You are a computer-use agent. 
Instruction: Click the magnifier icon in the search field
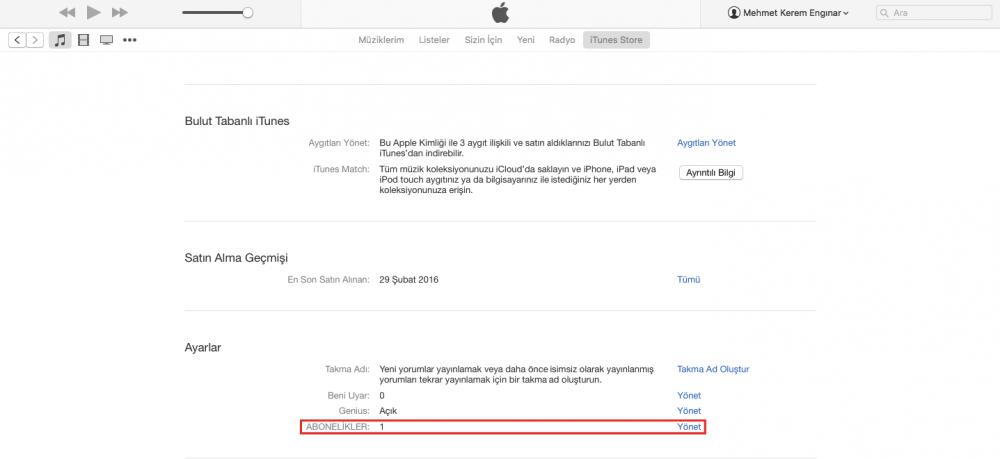tap(884, 13)
